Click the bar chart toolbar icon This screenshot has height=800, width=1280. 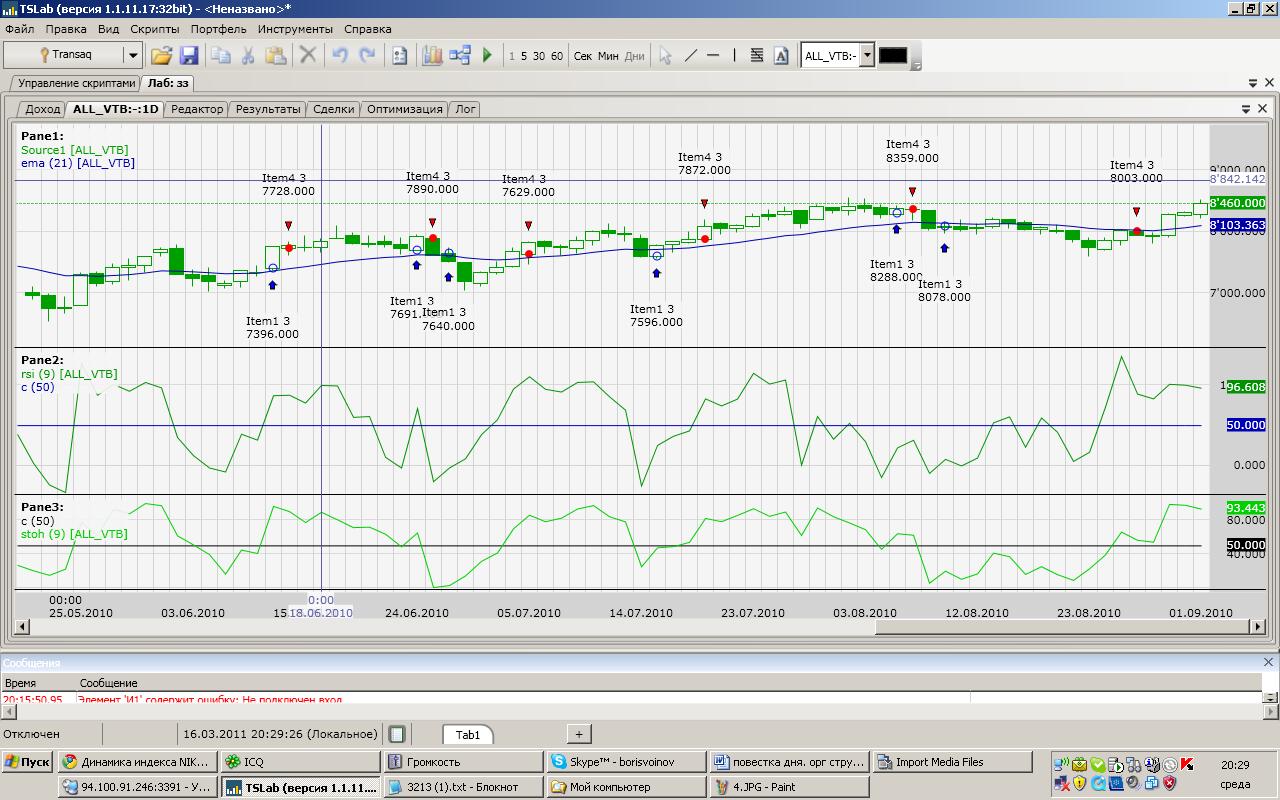[432, 56]
